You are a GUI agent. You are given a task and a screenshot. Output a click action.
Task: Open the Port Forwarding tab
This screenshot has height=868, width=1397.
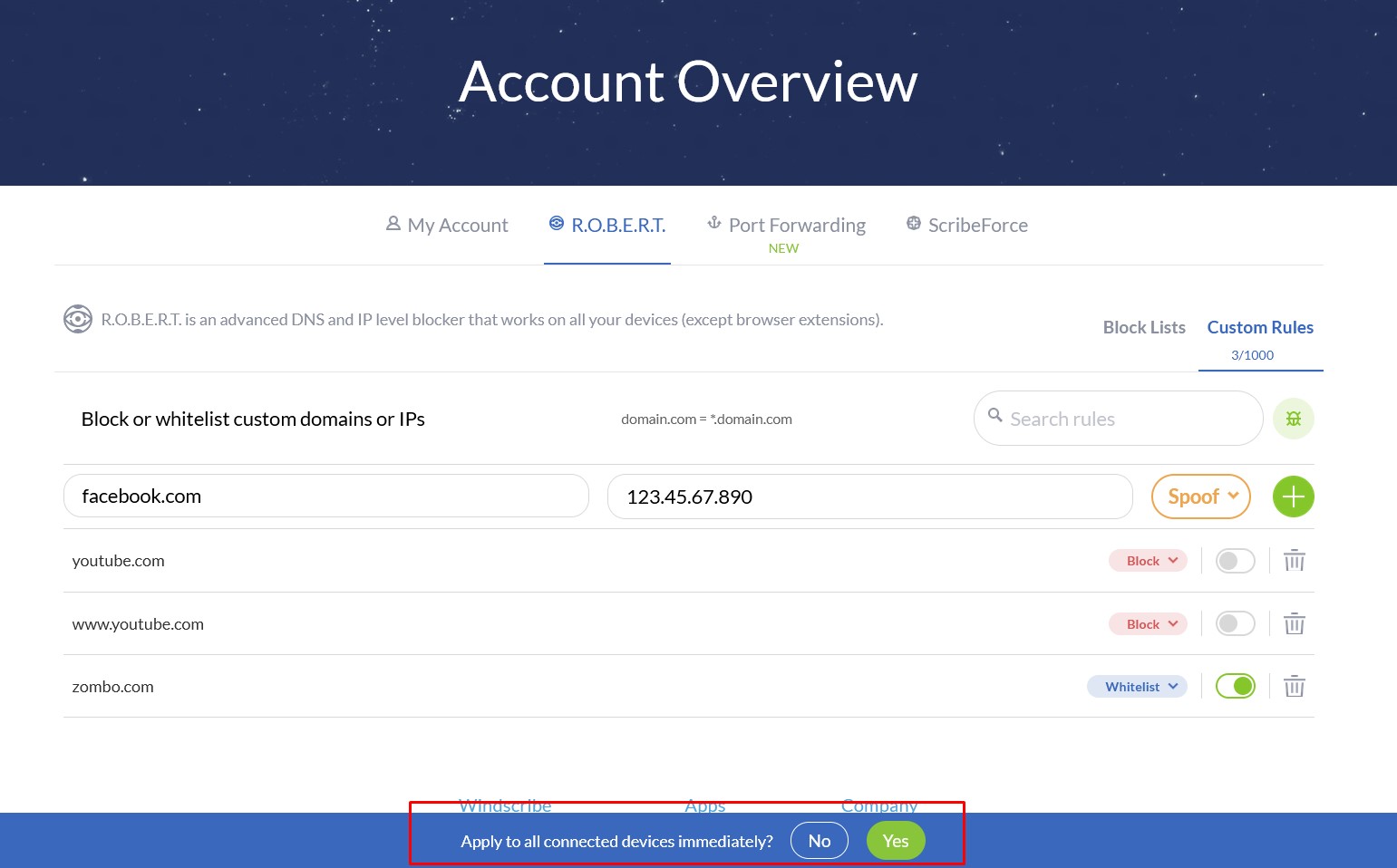(786, 226)
